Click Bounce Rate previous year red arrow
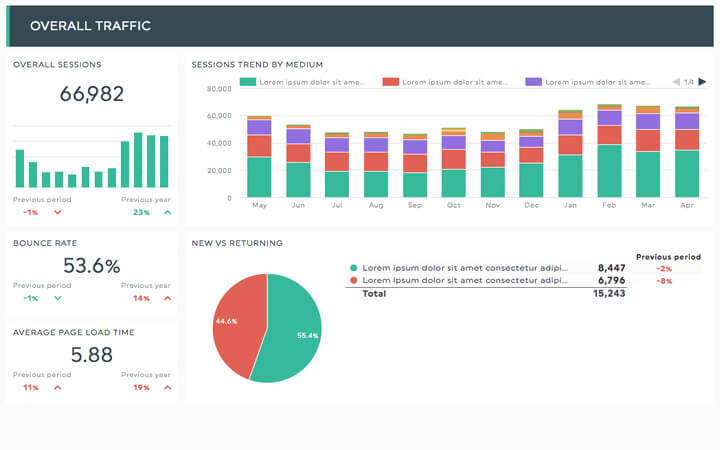 [167, 298]
